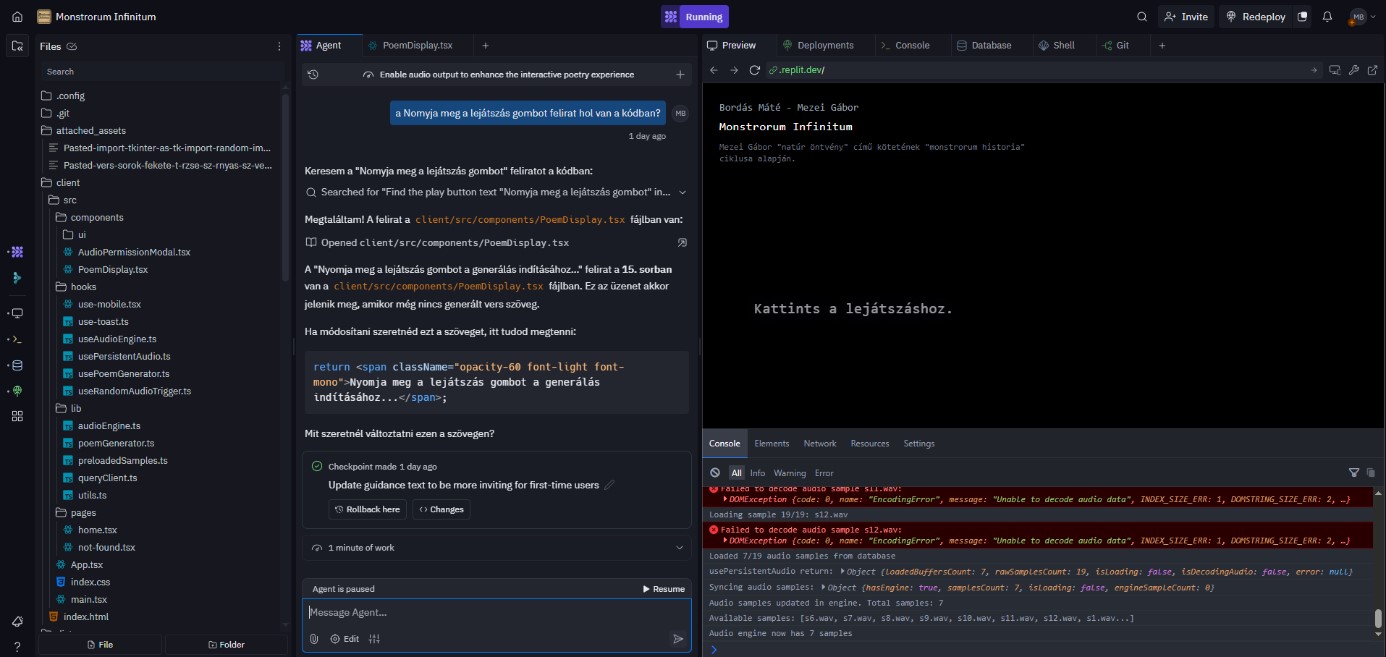
Task: Open the Preview monitor icon in left rail
Action: 17,313
